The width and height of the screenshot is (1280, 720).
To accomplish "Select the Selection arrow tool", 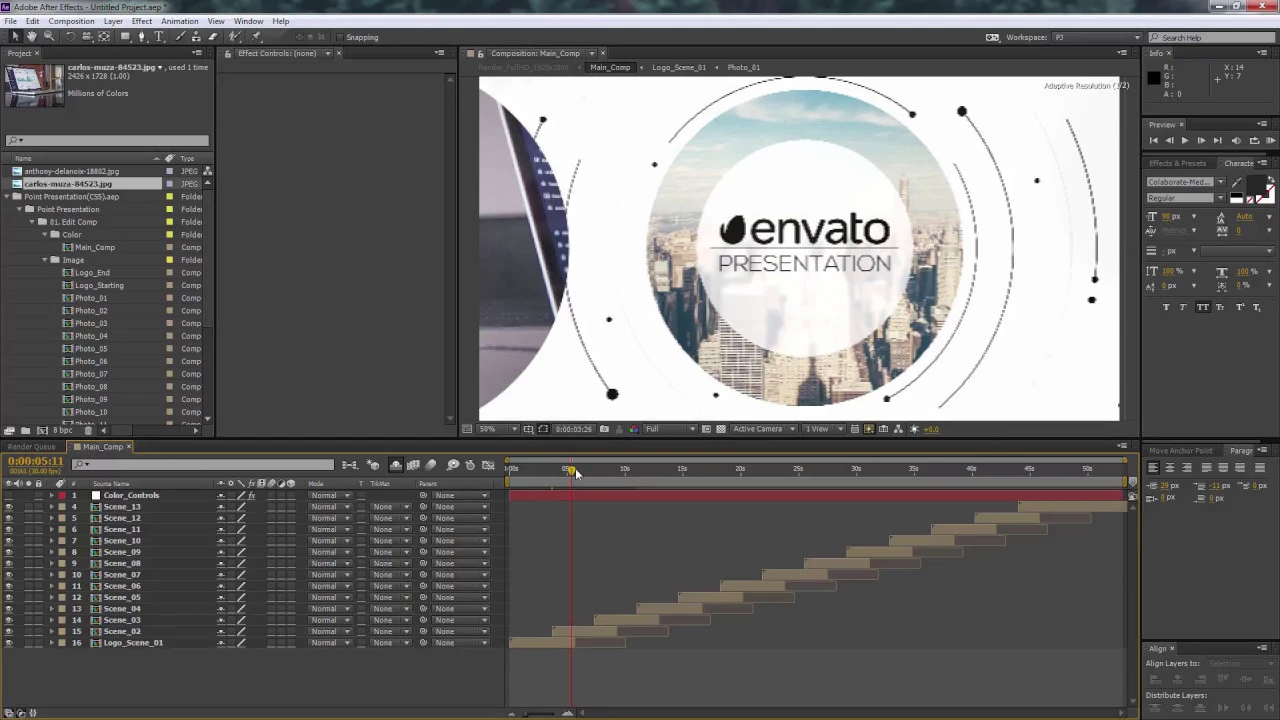I will [14, 37].
